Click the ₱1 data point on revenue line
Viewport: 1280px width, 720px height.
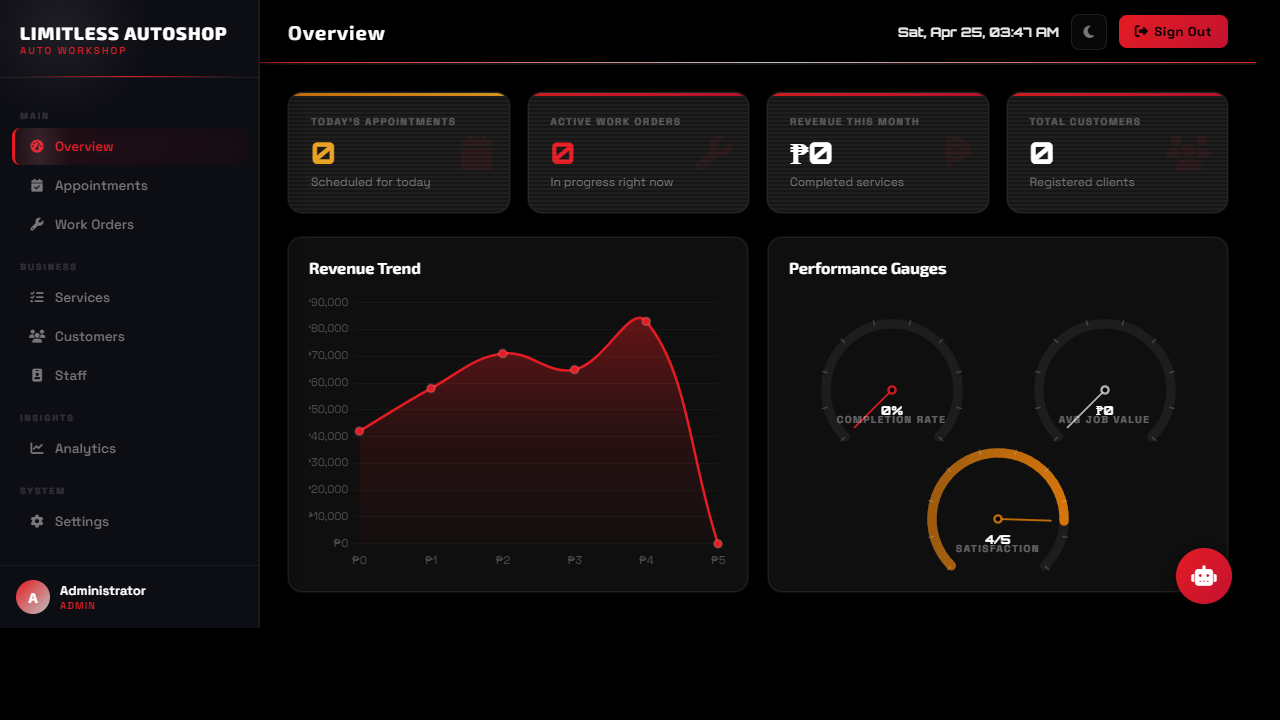tap(431, 388)
